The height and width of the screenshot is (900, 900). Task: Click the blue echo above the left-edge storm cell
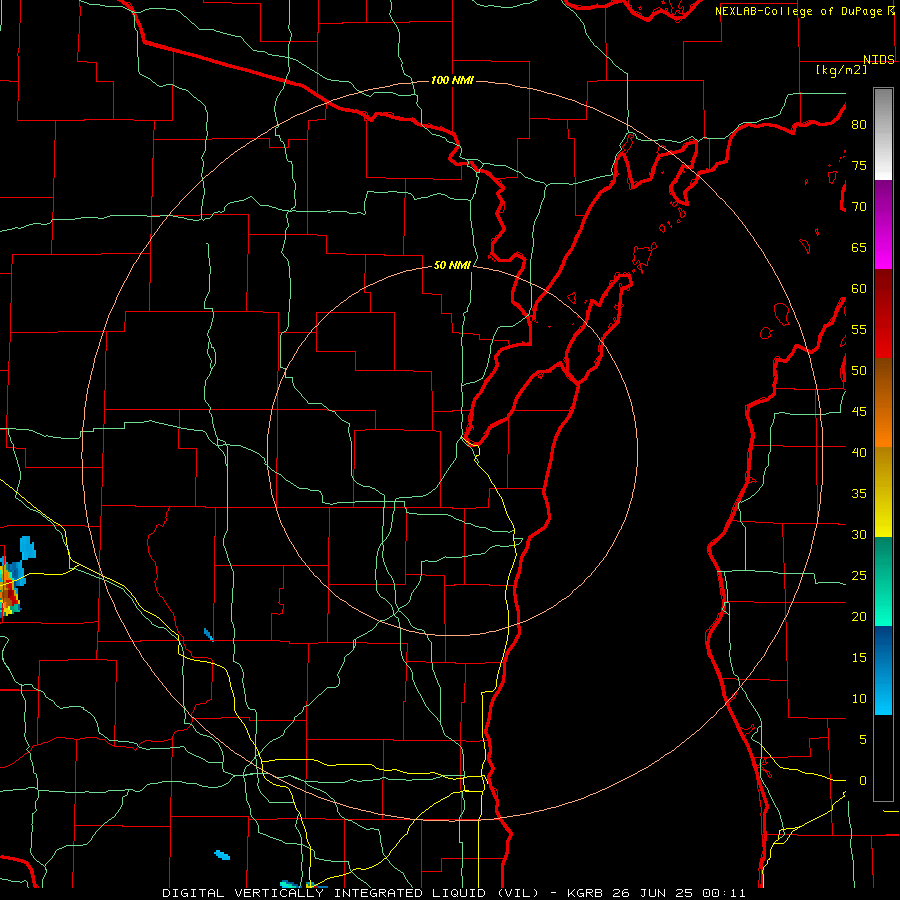pyautogui.click(x=28, y=548)
